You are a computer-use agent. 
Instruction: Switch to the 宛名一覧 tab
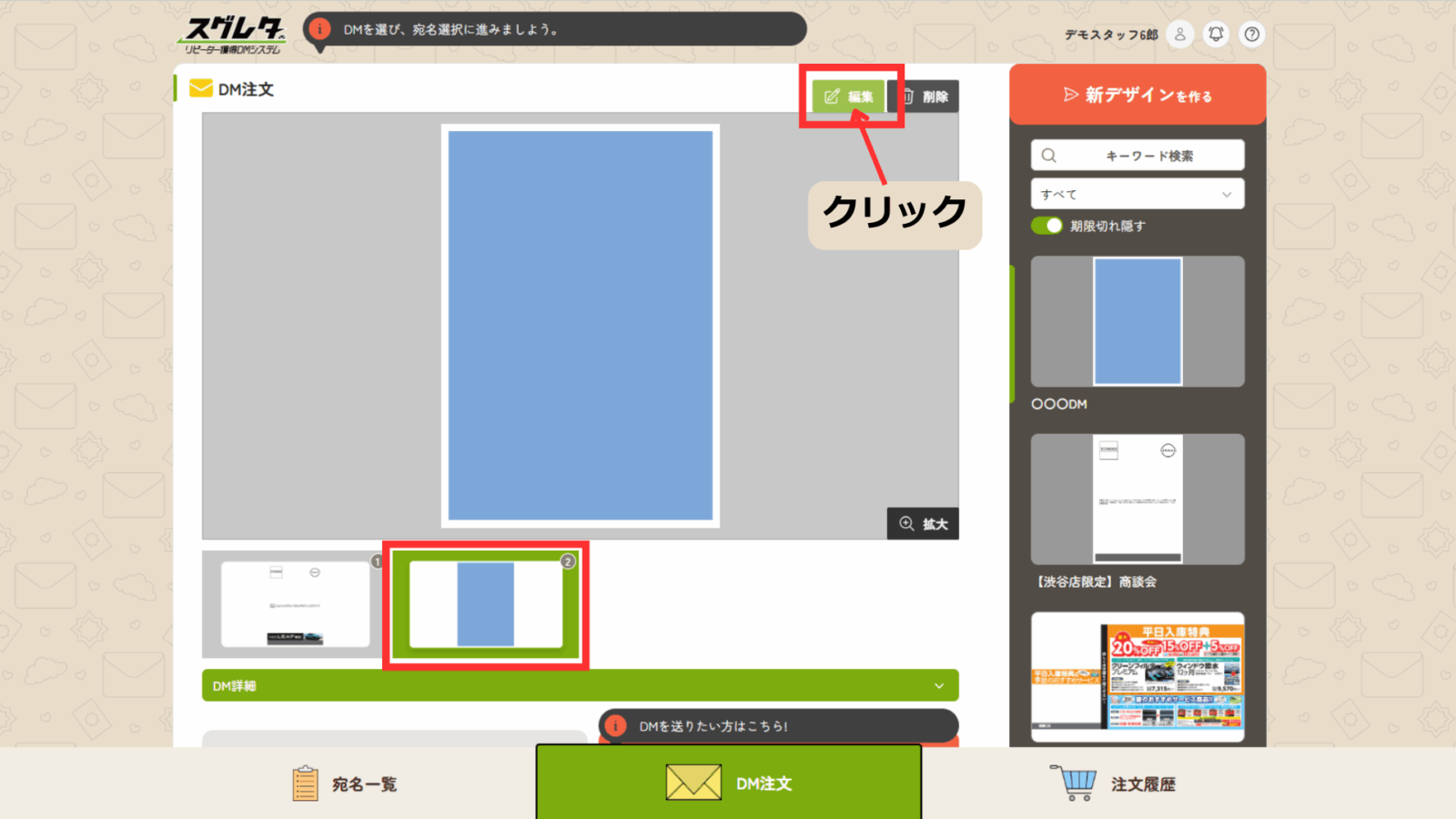click(x=346, y=784)
